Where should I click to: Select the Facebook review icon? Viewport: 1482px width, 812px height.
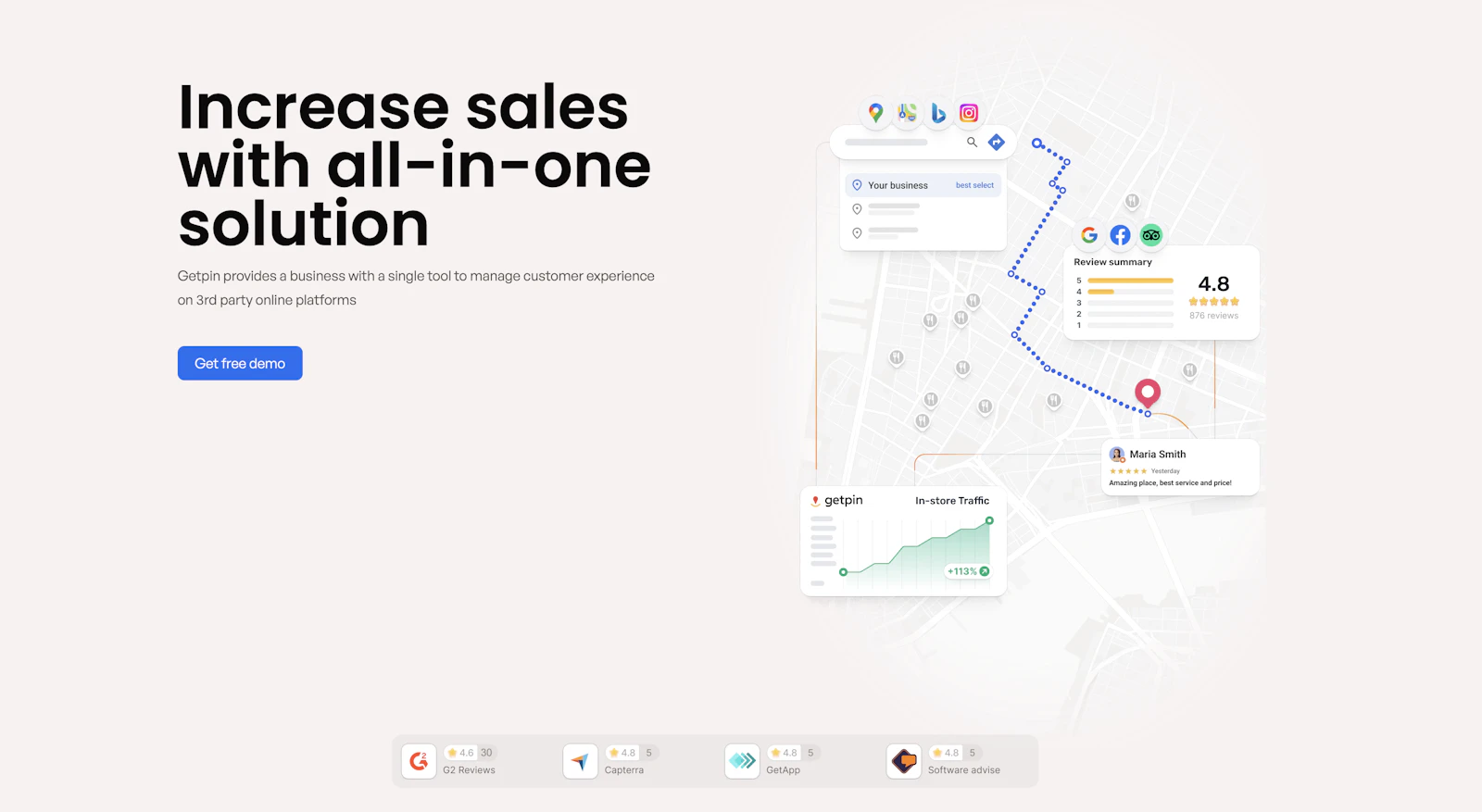[1120, 235]
